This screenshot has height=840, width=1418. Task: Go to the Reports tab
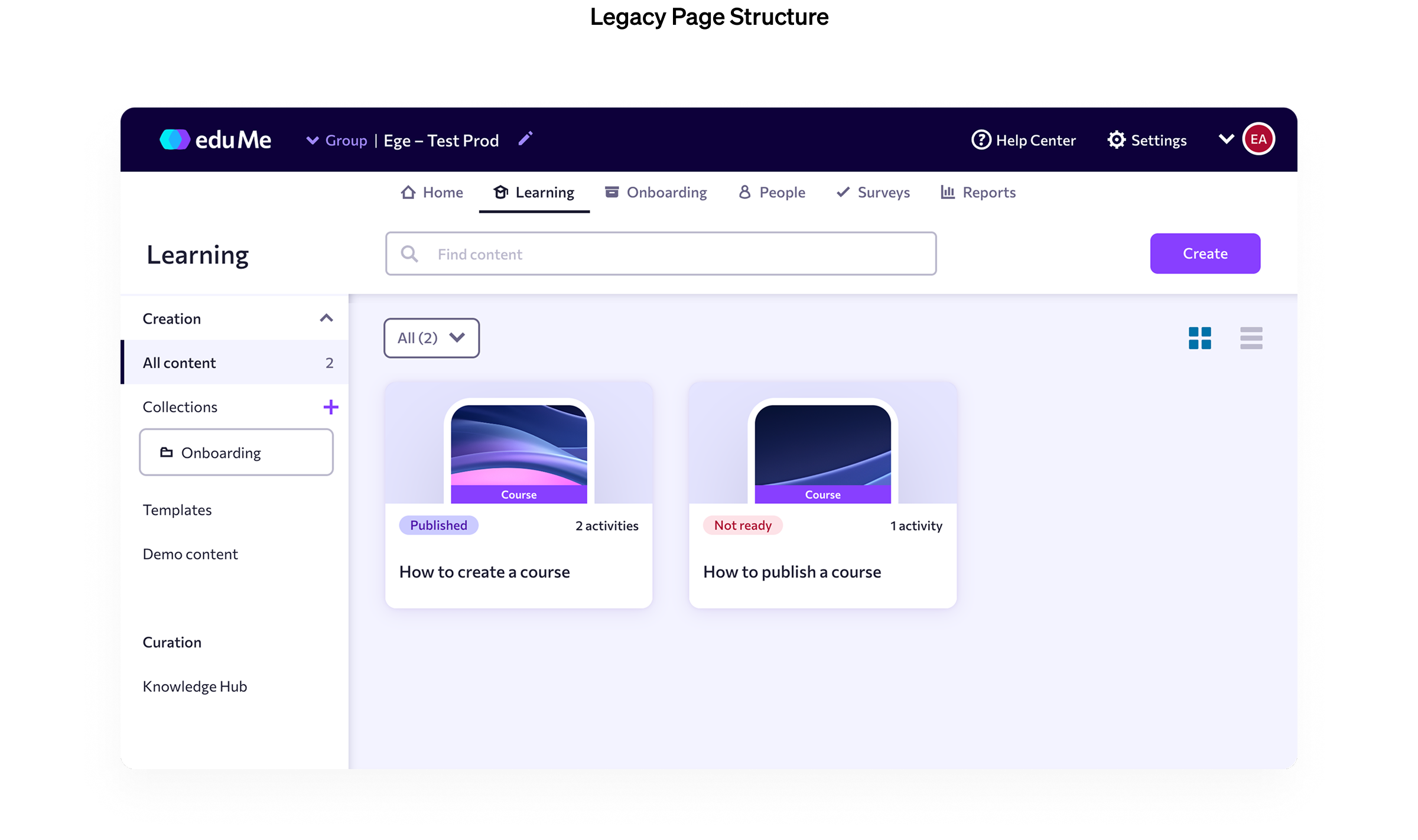coord(978,193)
